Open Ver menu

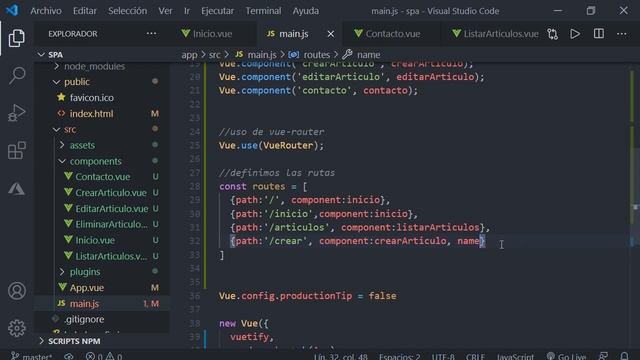click(165, 11)
